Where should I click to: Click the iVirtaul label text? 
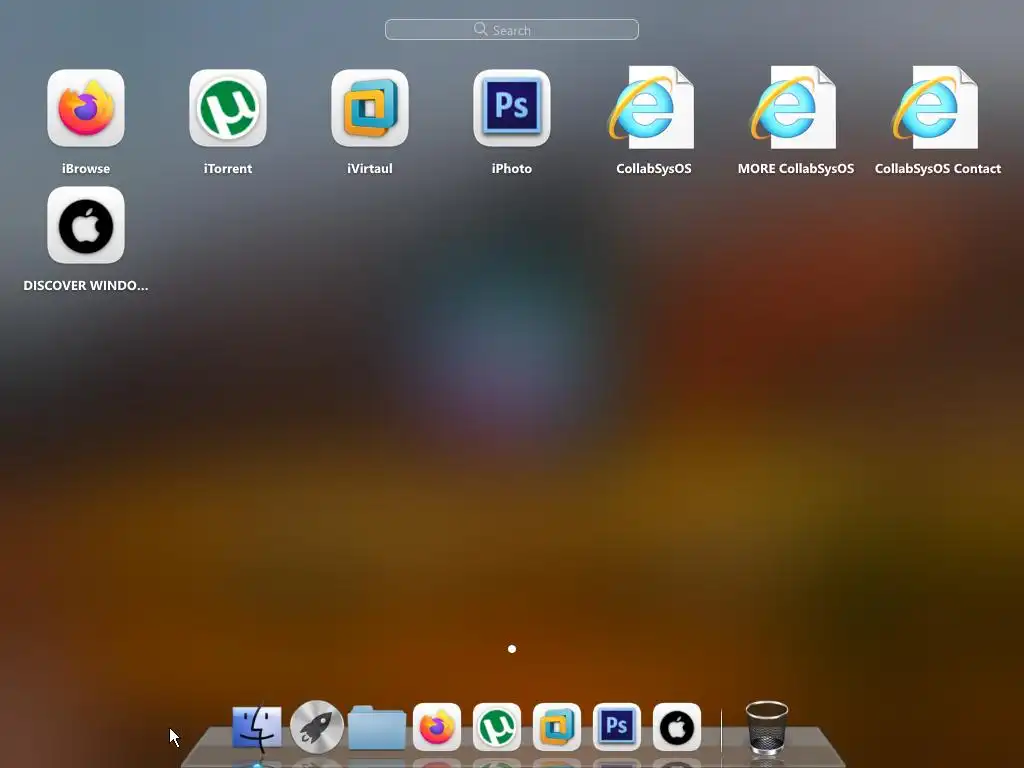370,168
